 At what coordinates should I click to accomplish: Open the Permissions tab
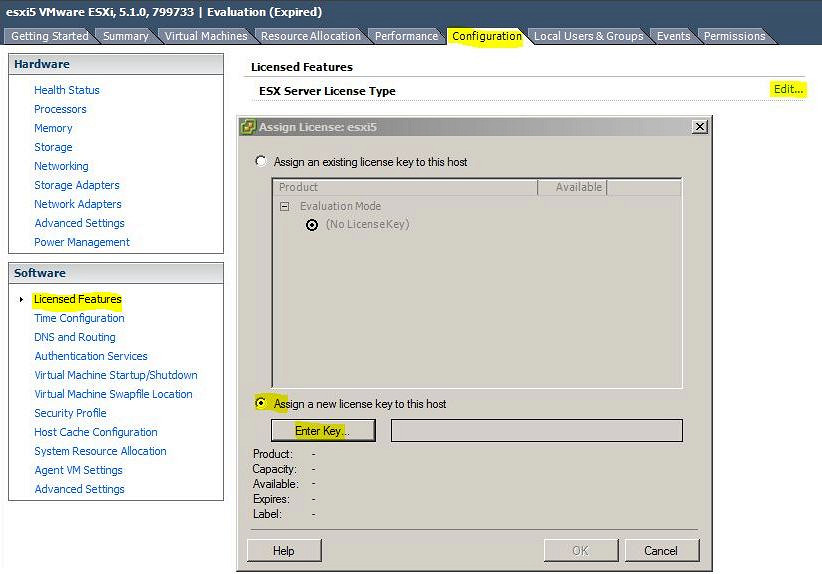(x=734, y=36)
